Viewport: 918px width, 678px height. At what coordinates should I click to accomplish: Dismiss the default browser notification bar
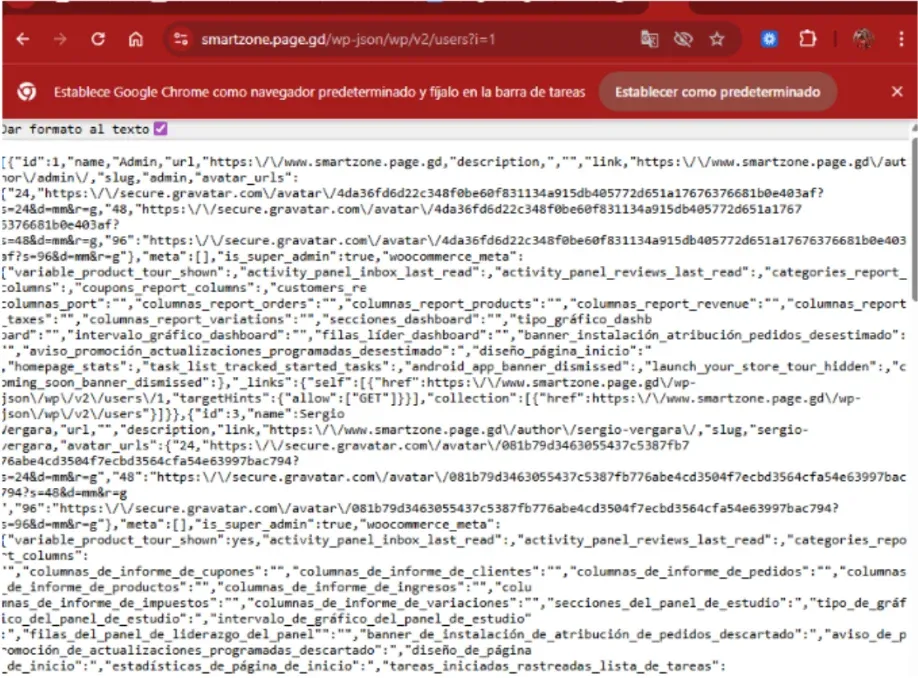(x=897, y=91)
